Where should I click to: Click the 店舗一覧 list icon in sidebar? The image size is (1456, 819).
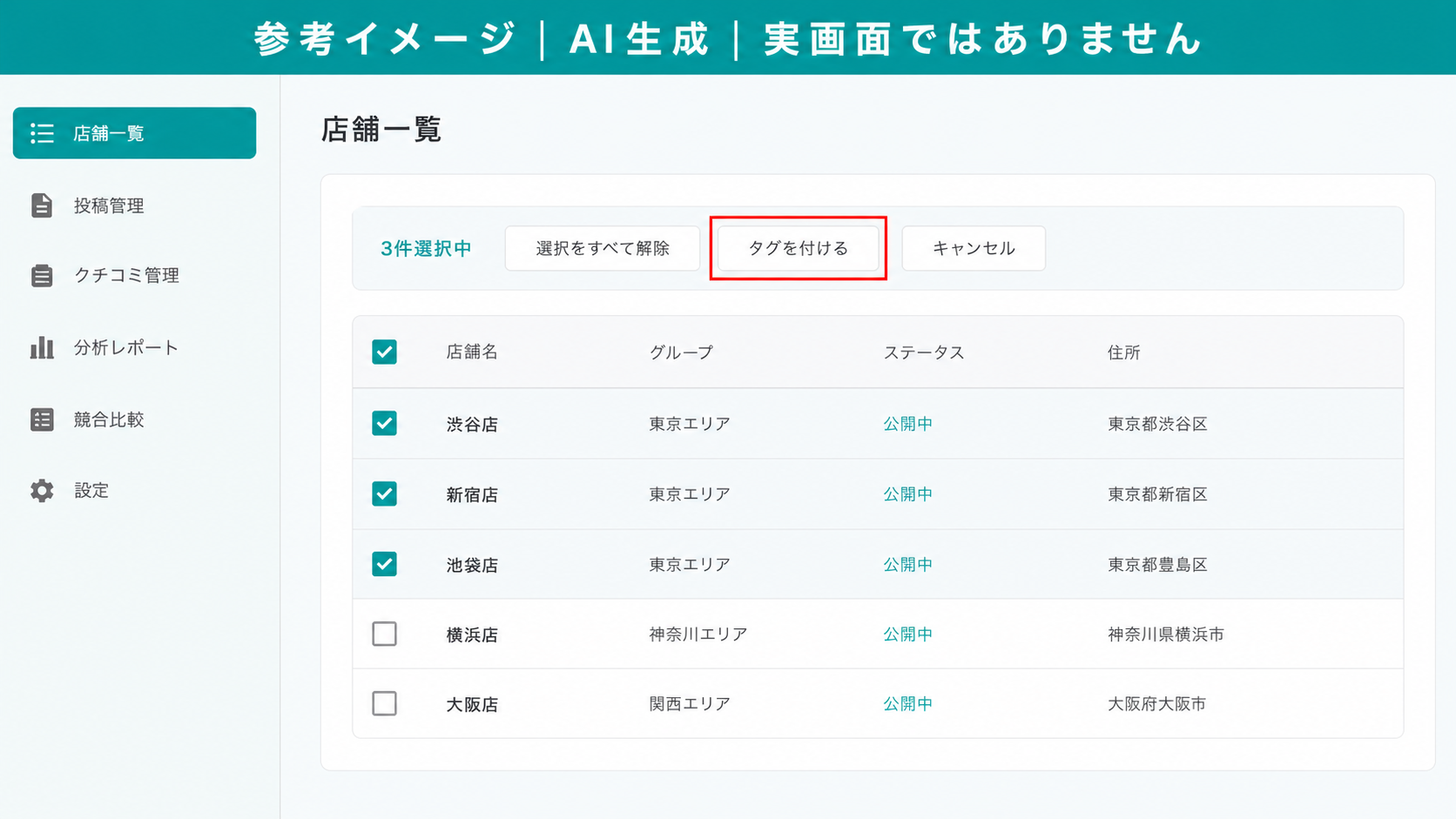[x=42, y=133]
